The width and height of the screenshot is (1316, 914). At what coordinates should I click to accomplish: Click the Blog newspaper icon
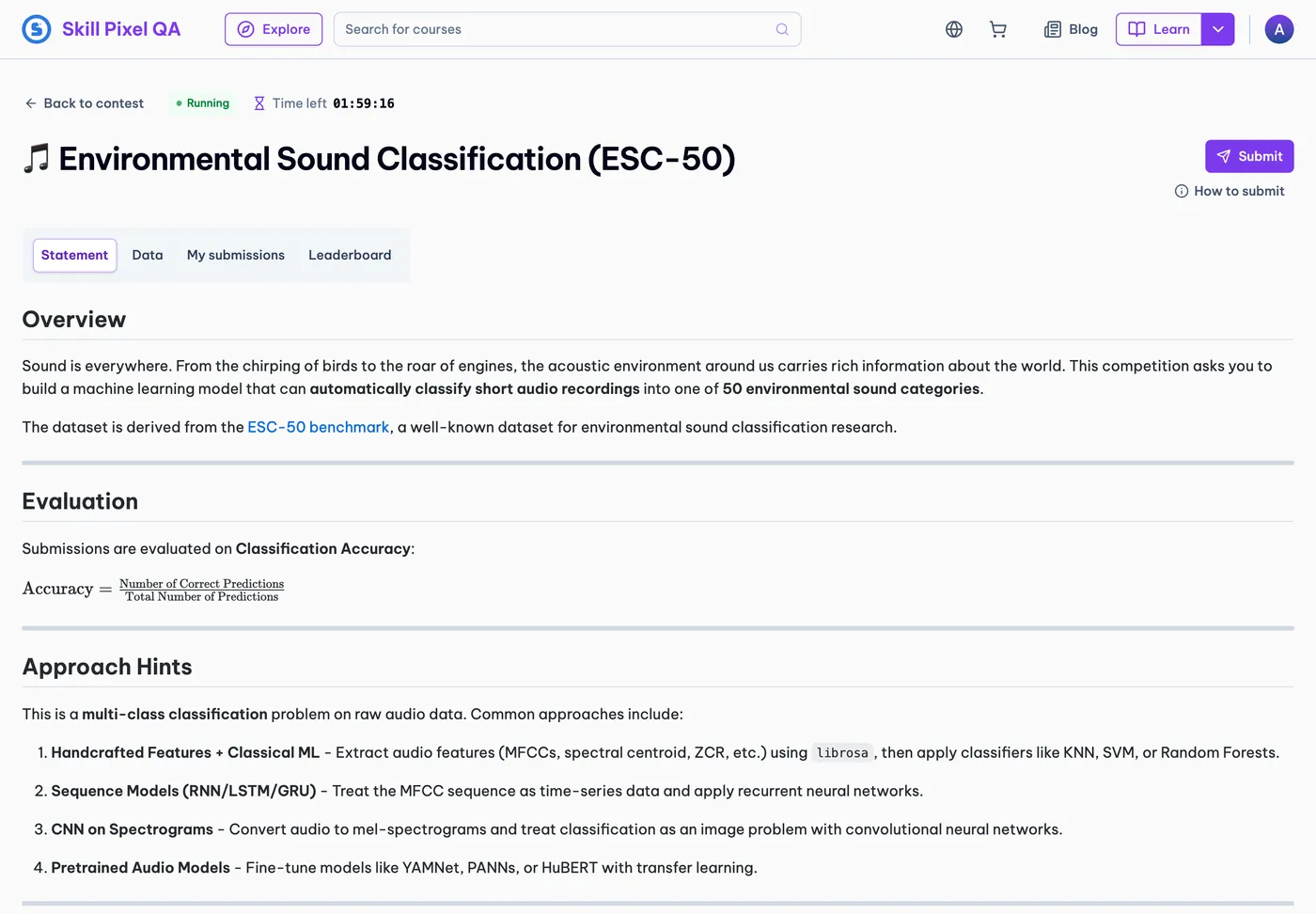(1053, 29)
